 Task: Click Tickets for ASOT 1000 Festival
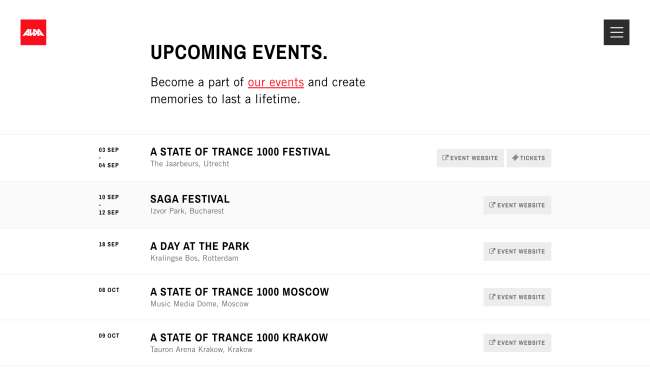529,158
